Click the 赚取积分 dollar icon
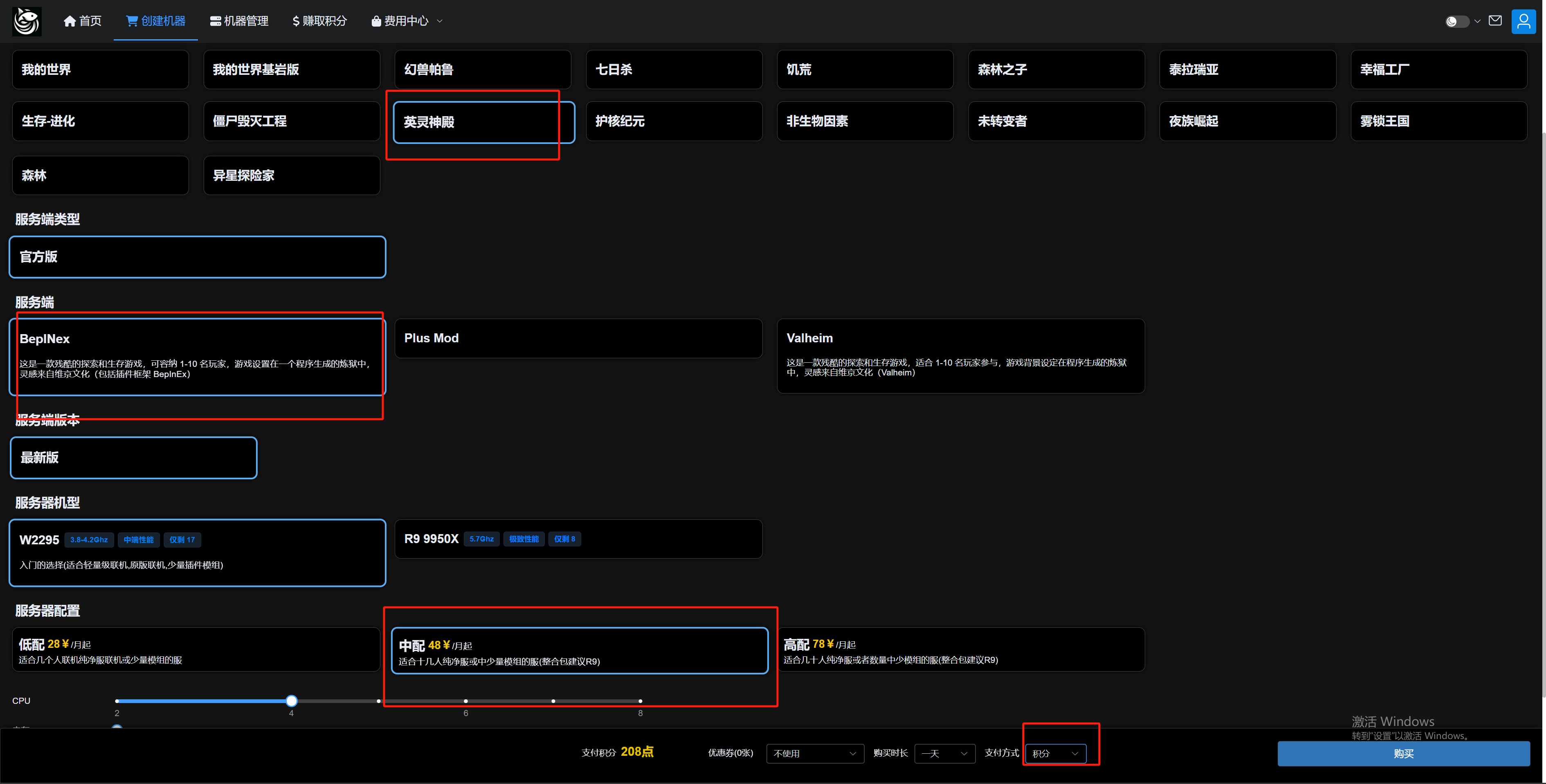 click(x=296, y=22)
